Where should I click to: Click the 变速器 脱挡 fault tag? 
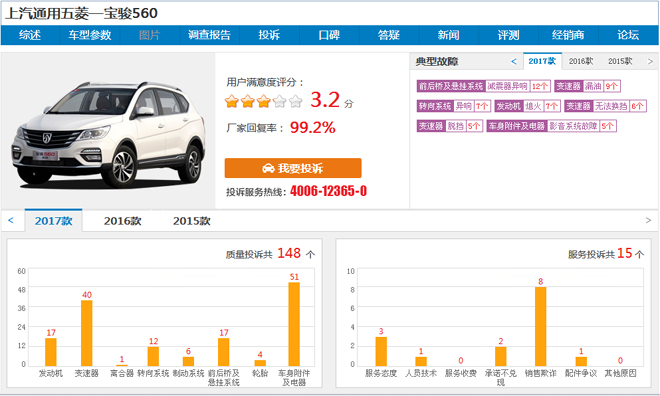[x=450, y=125]
